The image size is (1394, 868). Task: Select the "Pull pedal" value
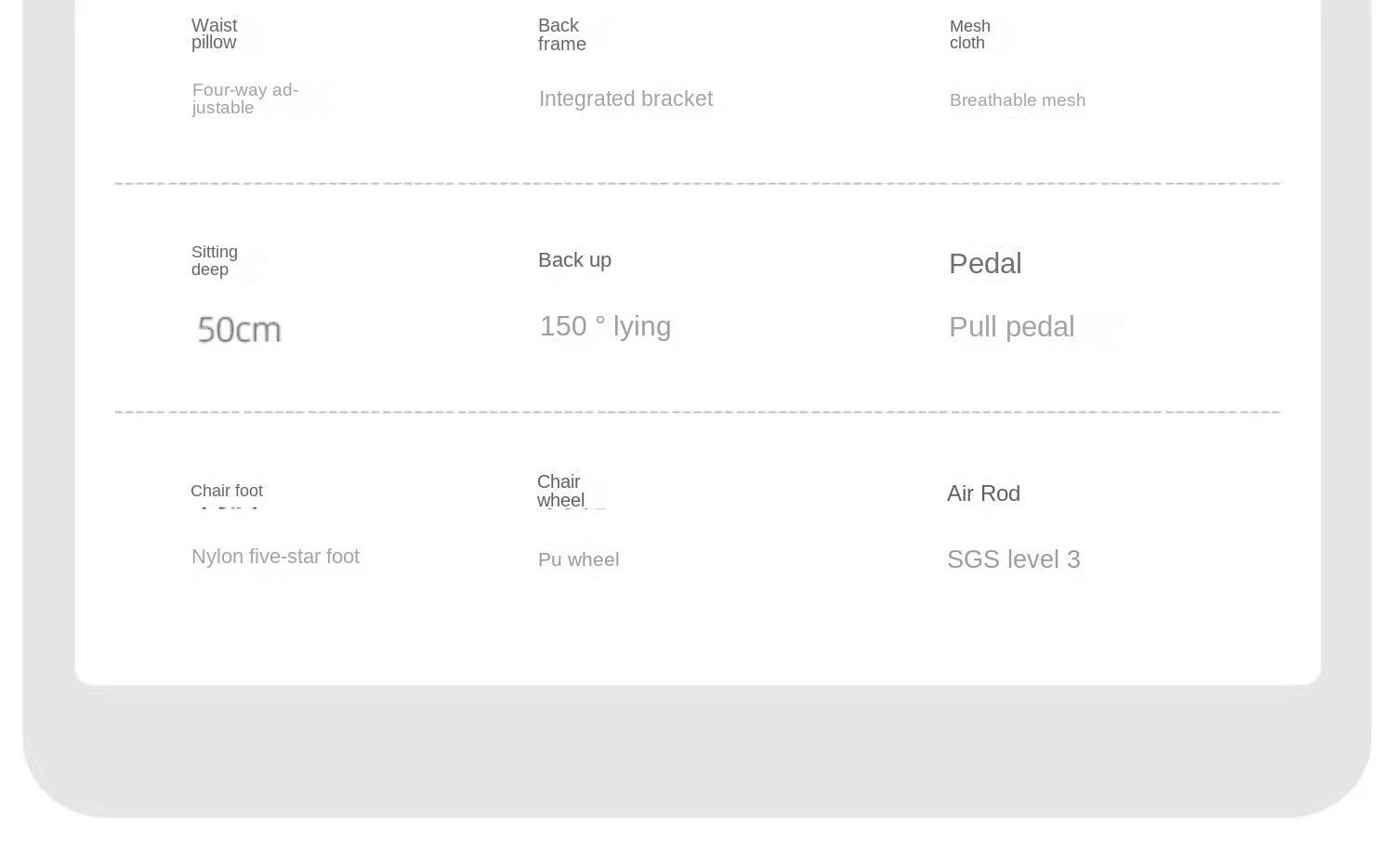point(1011,327)
